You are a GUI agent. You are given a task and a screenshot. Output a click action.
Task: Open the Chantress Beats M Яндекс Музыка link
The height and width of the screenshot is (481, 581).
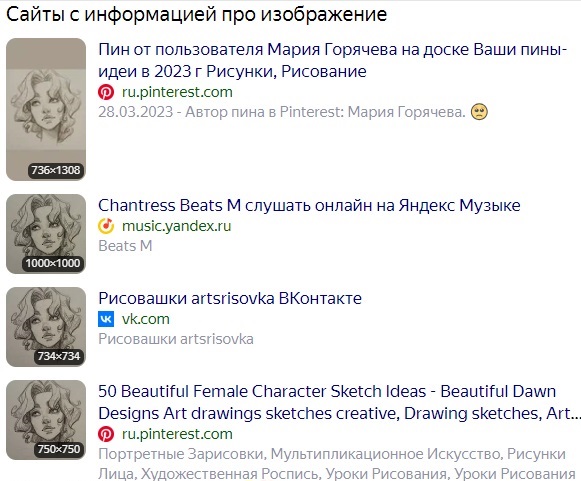coord(309,205)
